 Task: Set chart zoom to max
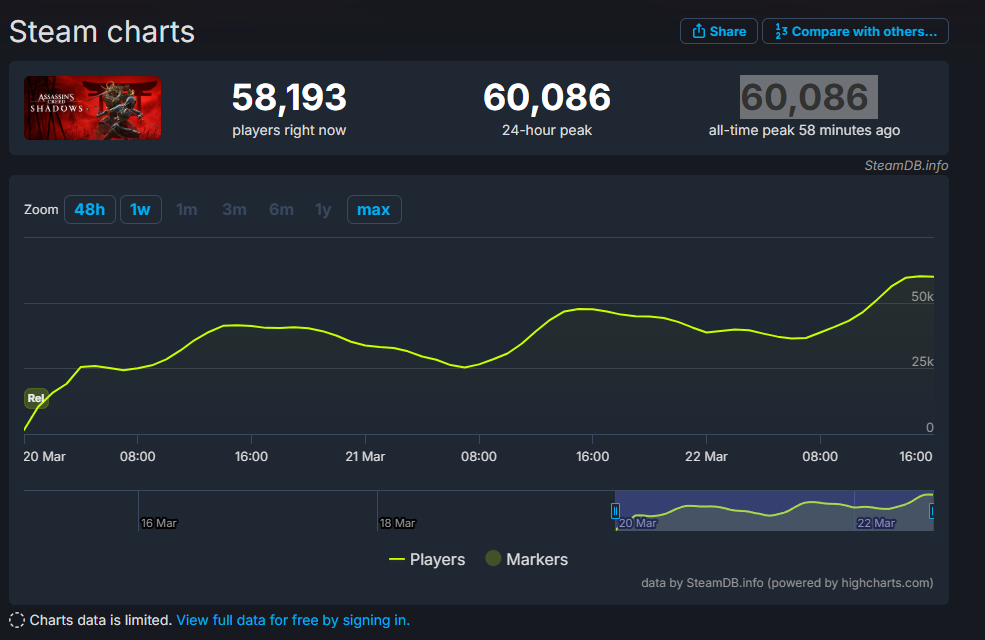(374, 209)
